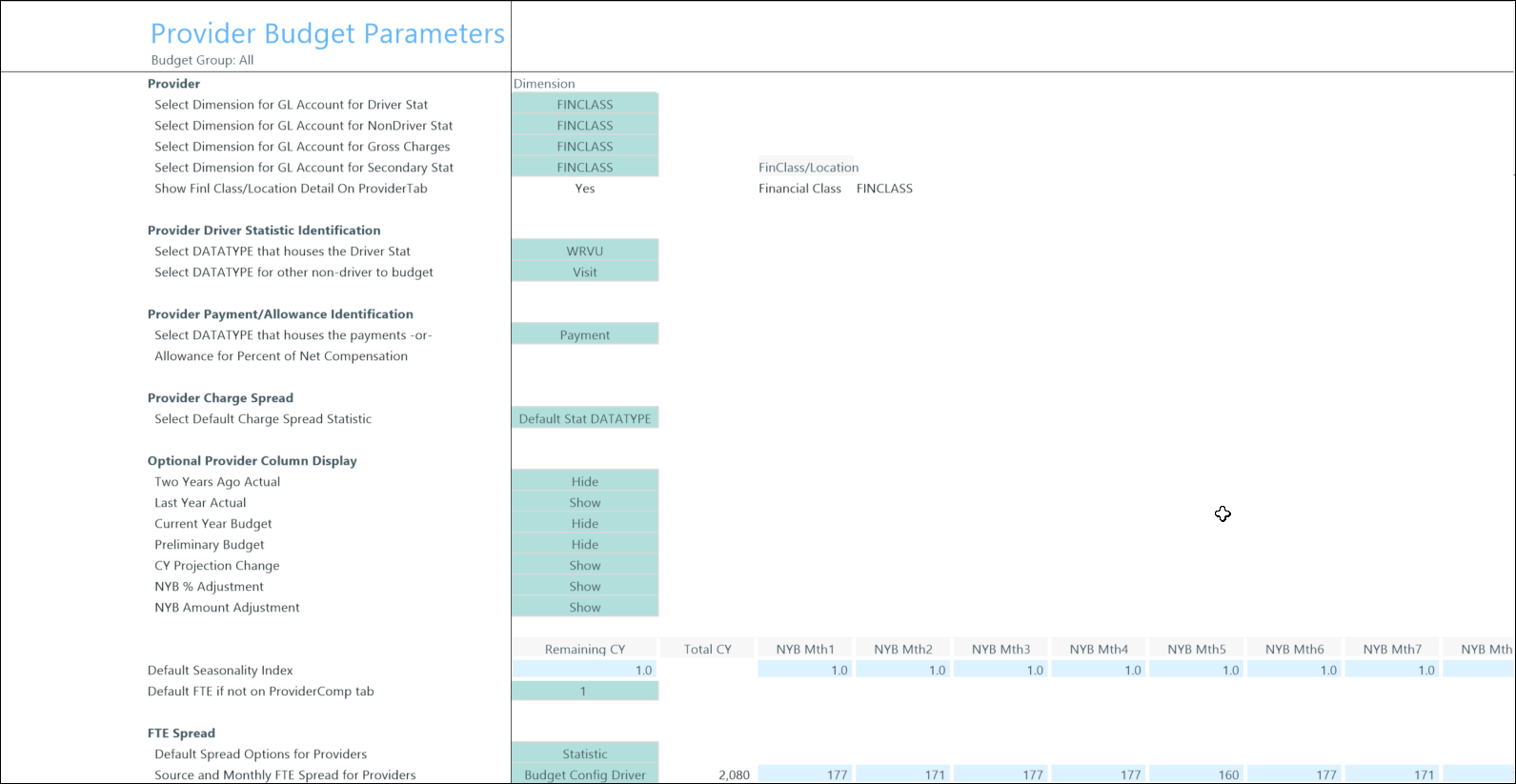Open the Driver Stat dimension FINCLASS dropdown
The width and height of the screenshot is (1516, 784).
[x=584, y=105]
